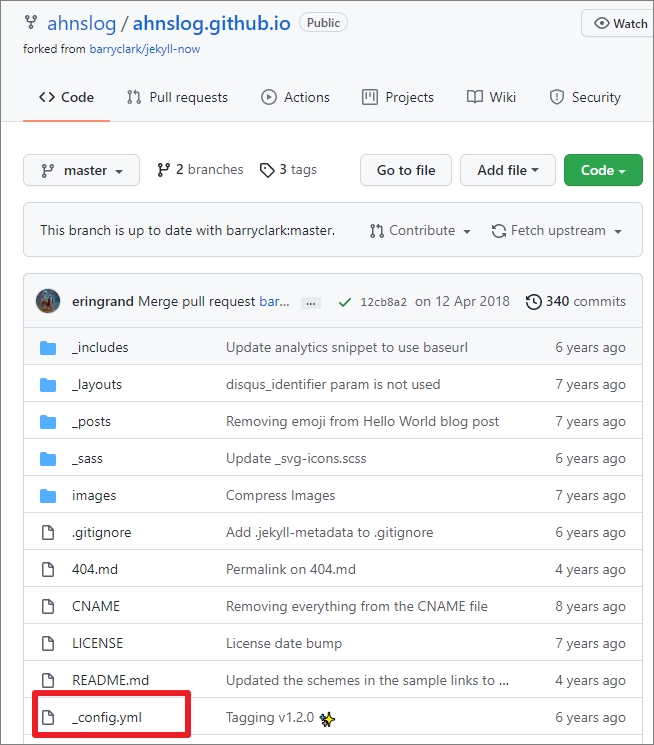Screen dimensions: 654x745
Task: Open the README.md file
Action: [110, 680]
